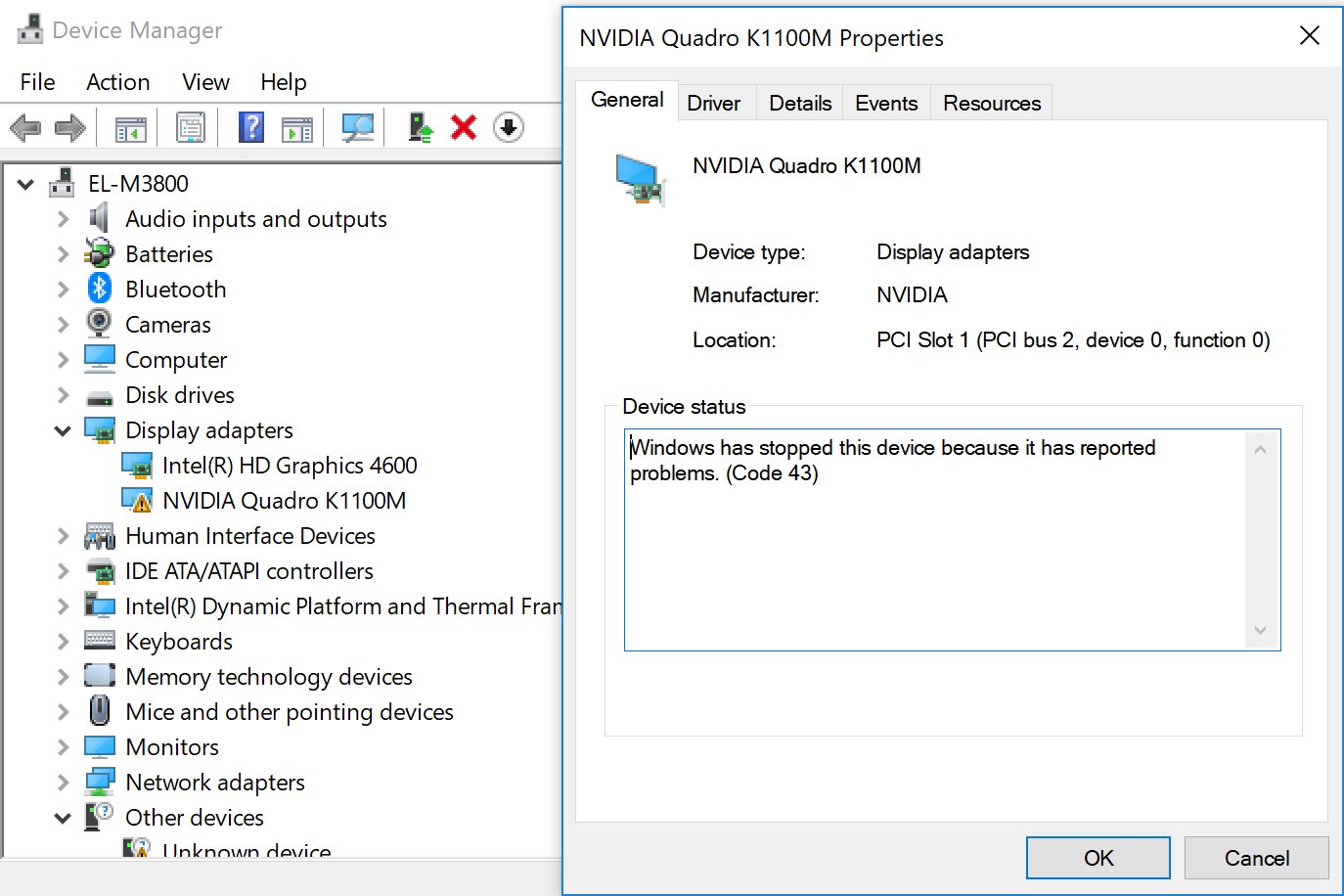Image resolution: width=1344 pixels, height=896 pixels.
Task: Click the red X Uninstall device icon
Action: tap(464, 127)
